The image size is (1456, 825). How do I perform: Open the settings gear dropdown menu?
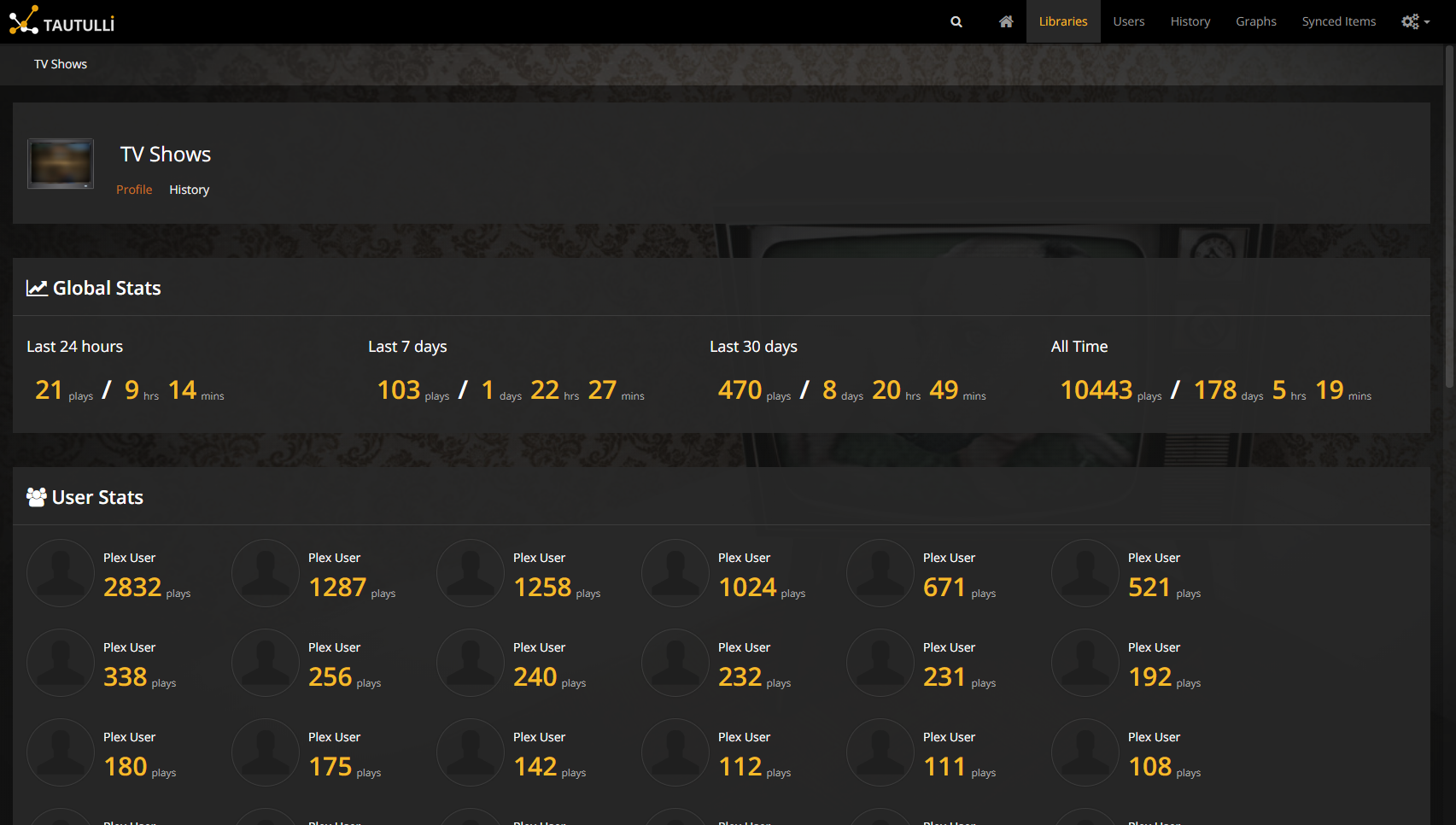coord(1415,22)
